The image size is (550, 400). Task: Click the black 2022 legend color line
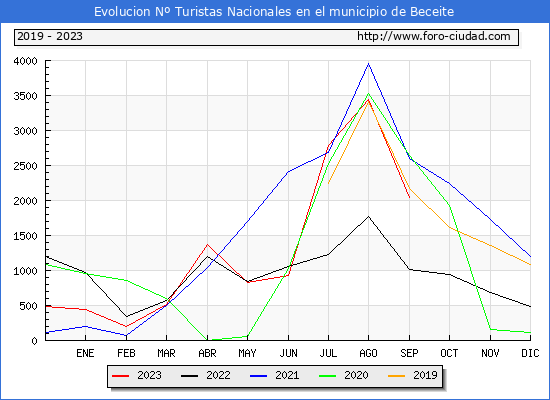coord(189,376)
